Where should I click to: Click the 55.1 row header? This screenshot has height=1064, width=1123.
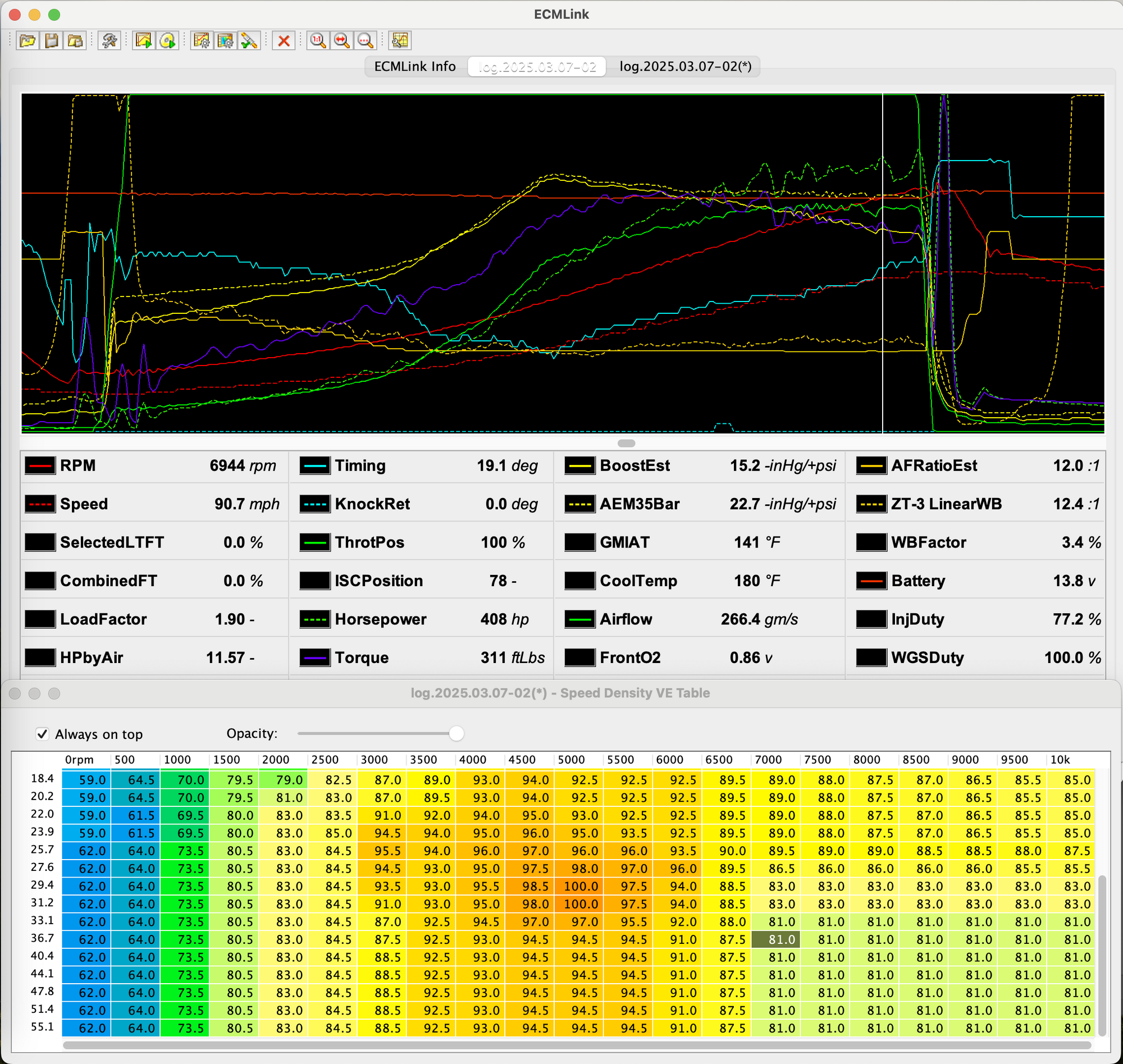coord(42,1027)
